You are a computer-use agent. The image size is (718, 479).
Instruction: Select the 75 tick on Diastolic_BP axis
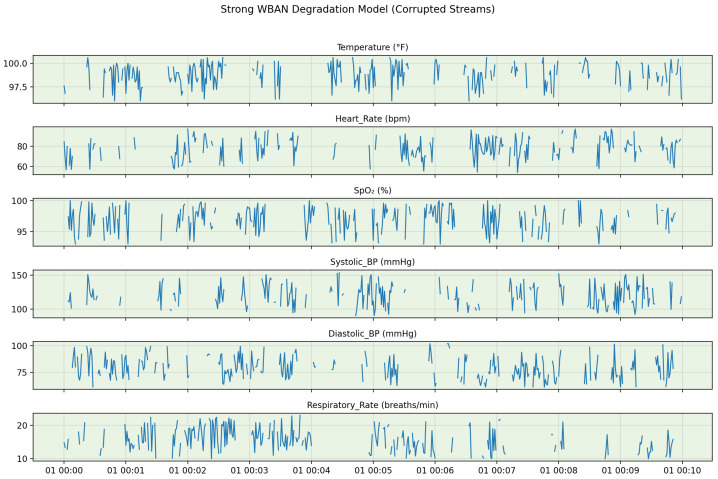click(22, 372)
